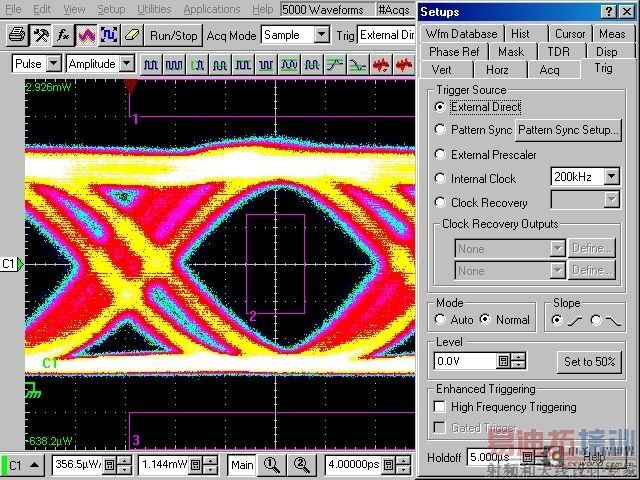
Task: Open the Acq Mode Sample dropdown
Action: click(x=322, y=35)
